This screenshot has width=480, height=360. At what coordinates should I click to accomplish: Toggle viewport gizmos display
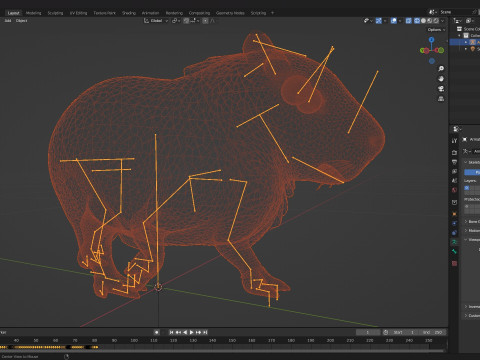coord(379,21)
